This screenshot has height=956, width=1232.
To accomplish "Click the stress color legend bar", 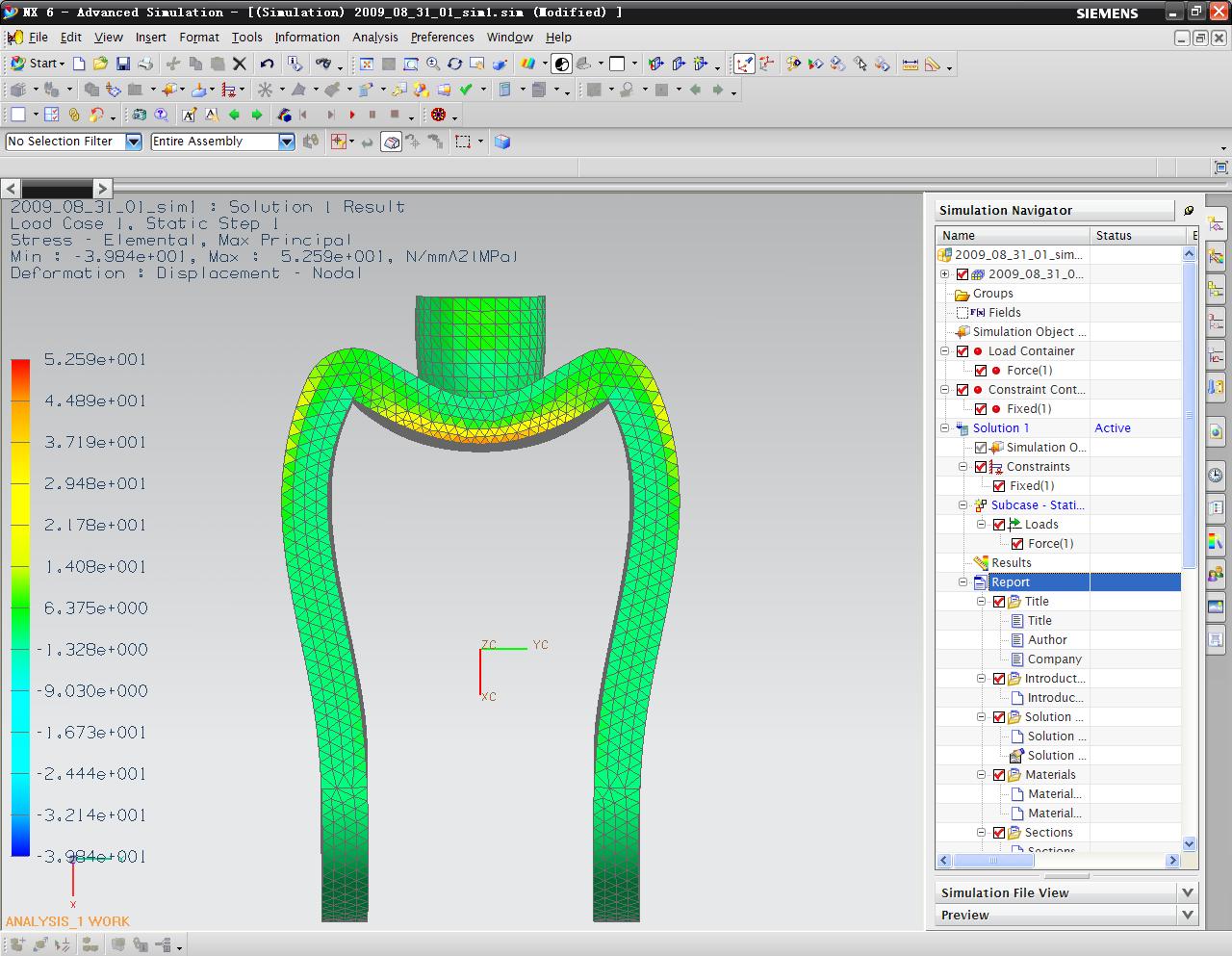I will 20,607.
